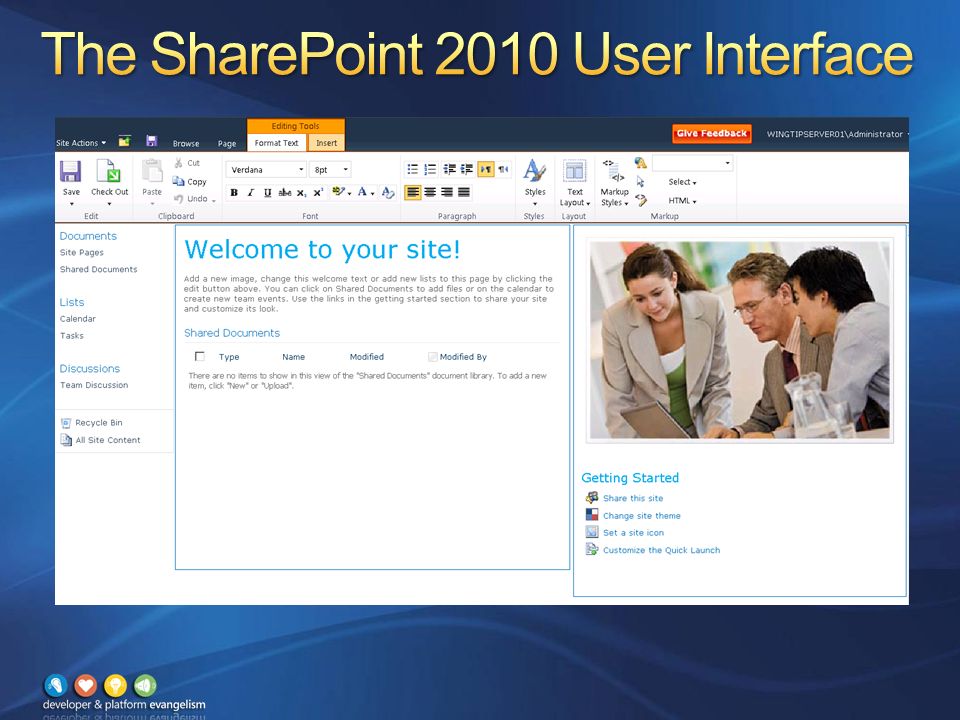Open the Markup Styles menu
Viewport: 960px width, 720px height.
(x=614, y=182)
